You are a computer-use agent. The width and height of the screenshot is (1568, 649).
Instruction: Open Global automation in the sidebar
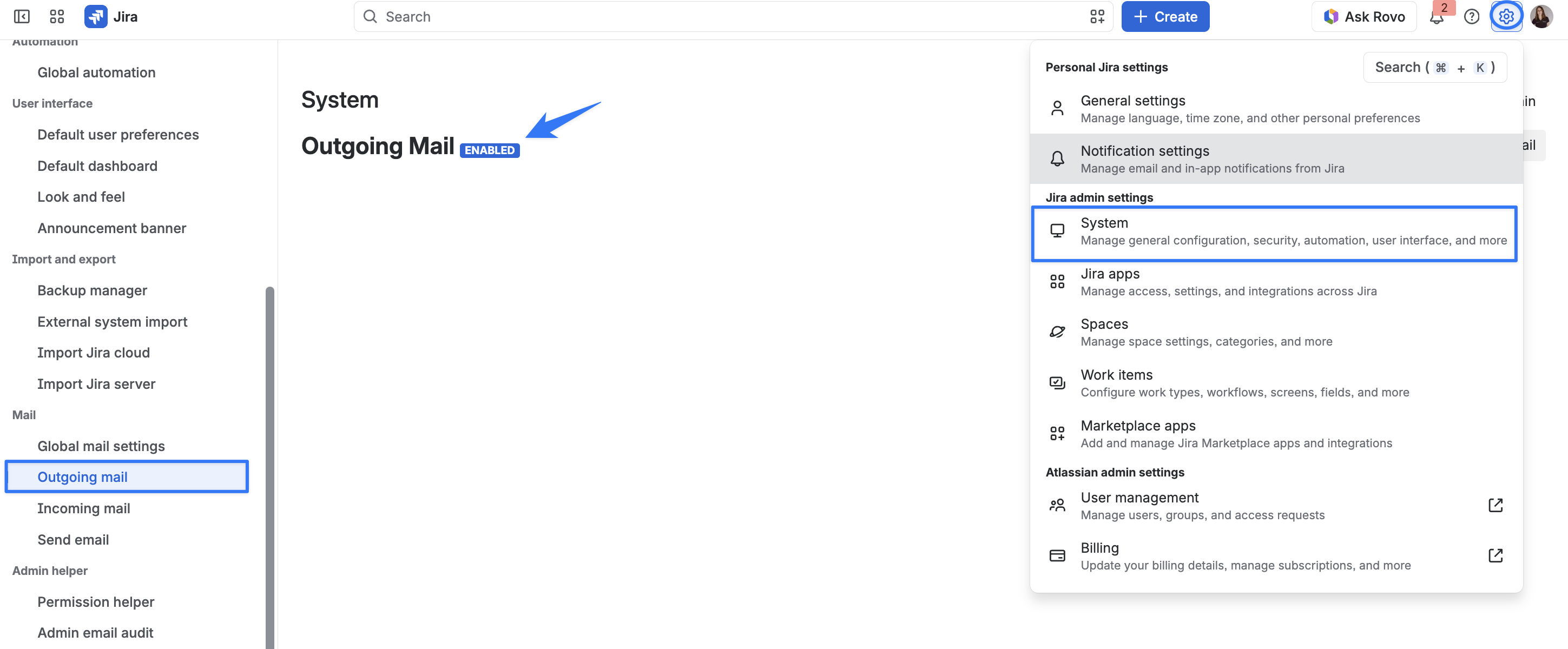(96, 72)
